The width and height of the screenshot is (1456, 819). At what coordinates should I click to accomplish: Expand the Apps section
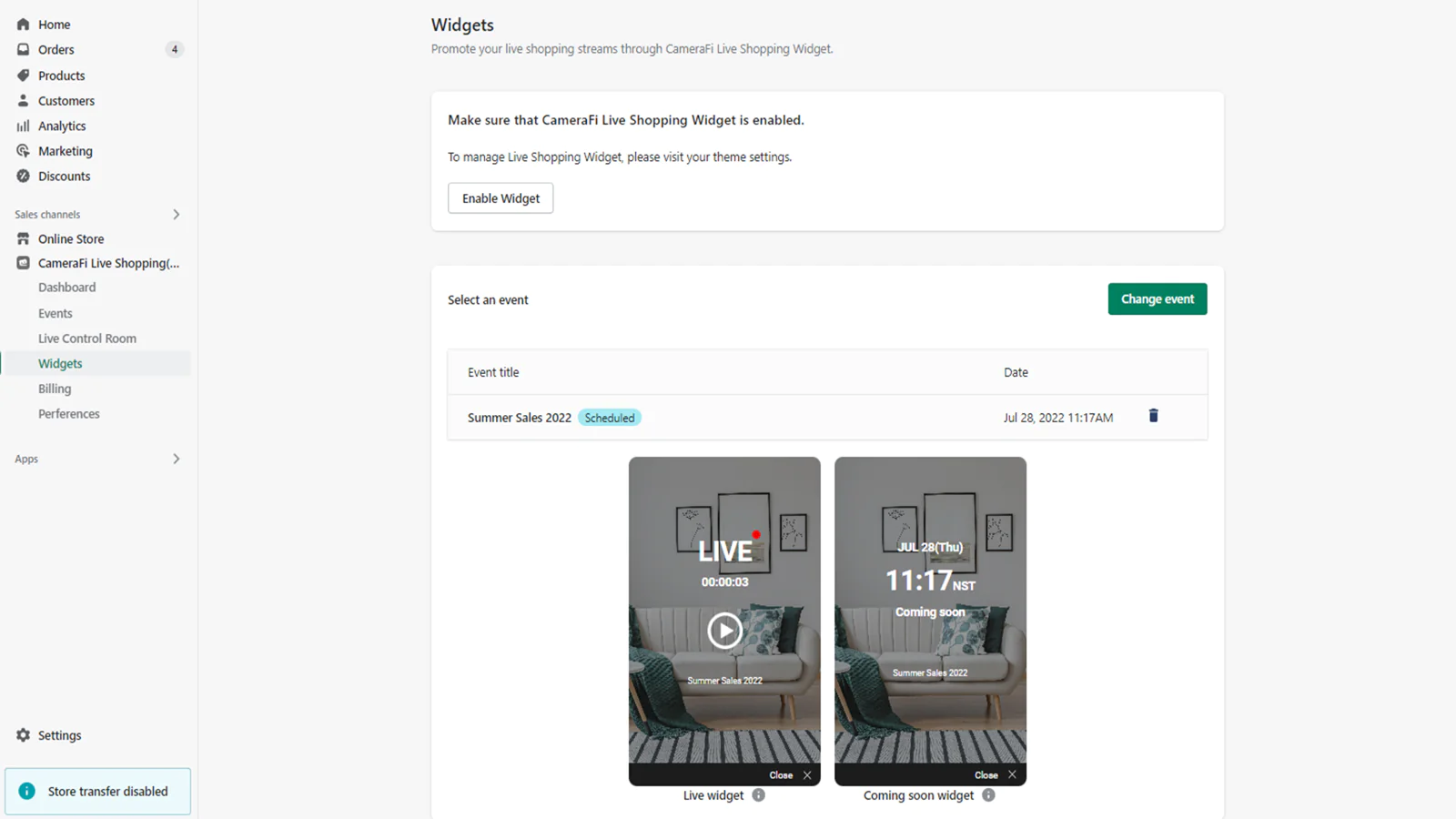point(177,459)
